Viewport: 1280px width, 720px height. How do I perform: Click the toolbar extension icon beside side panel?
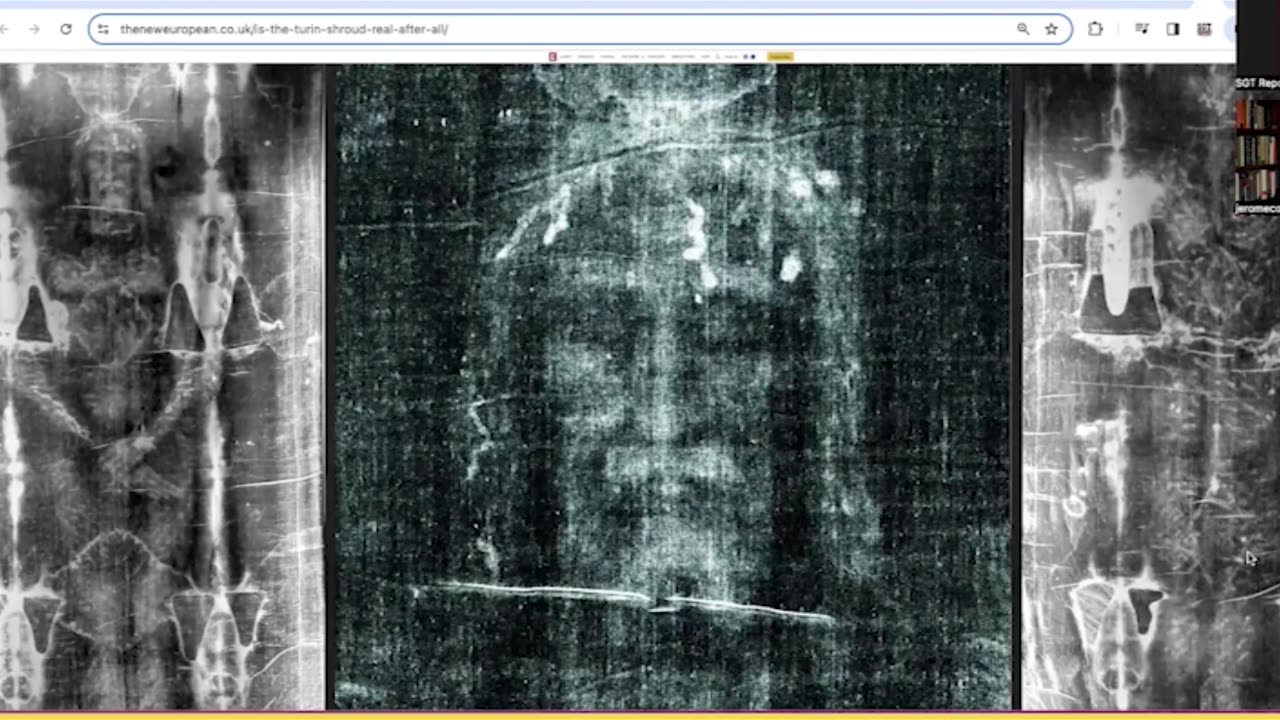pyautogui.click(x=1204, y=29)
